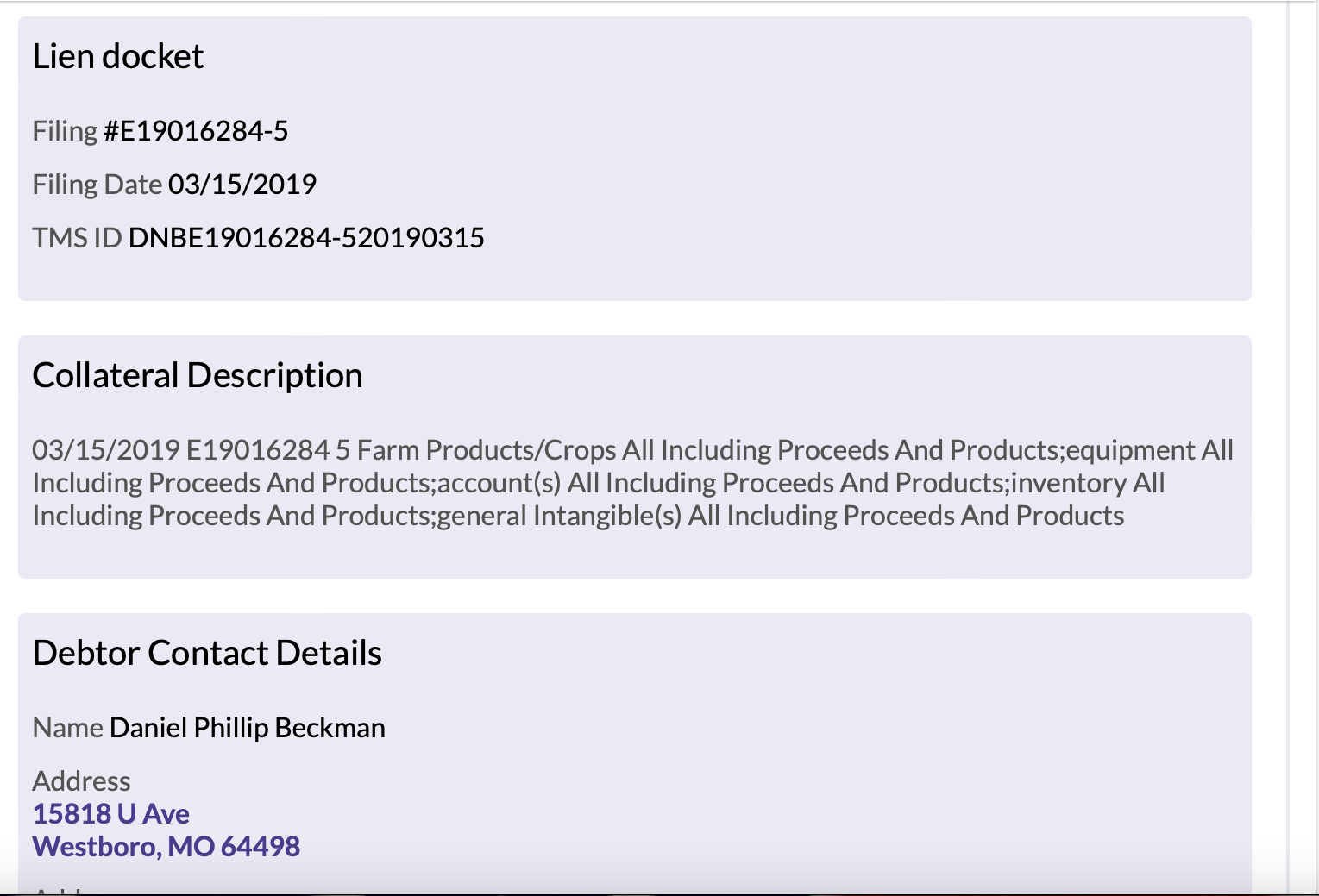The image size is (1319, 896).
Task: Click the Debtor Contact Details heading
Action: 207,653
